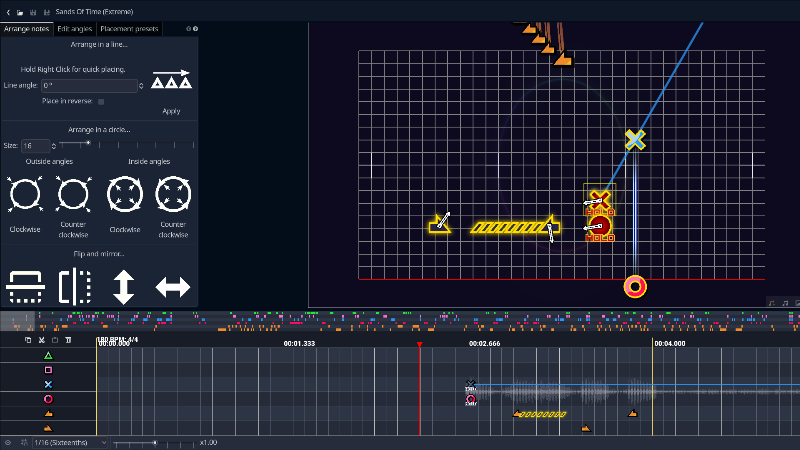The height and width of the screenshot is (450, 800).
Task: Click the delete trash icon above timeline
Action: 68,340
